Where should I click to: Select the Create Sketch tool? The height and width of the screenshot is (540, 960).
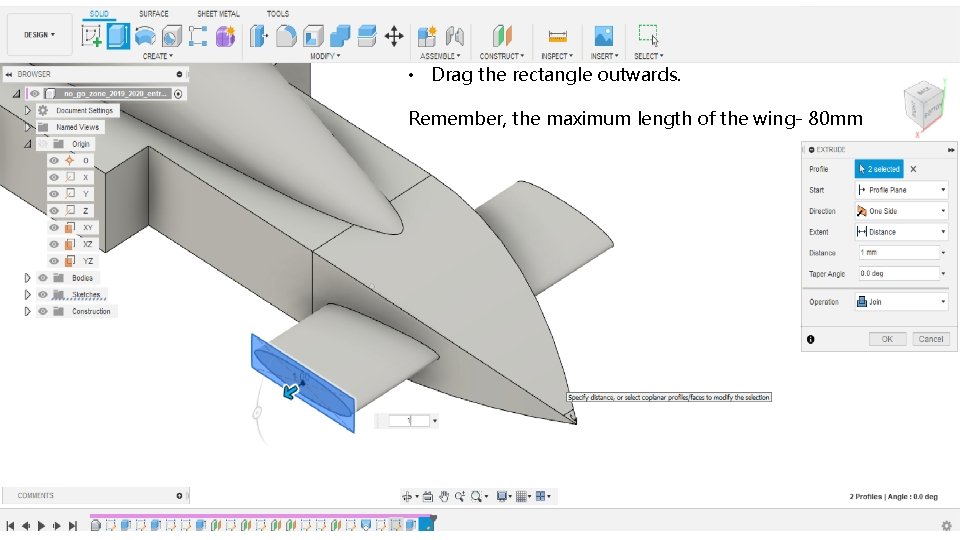[92, 36]
